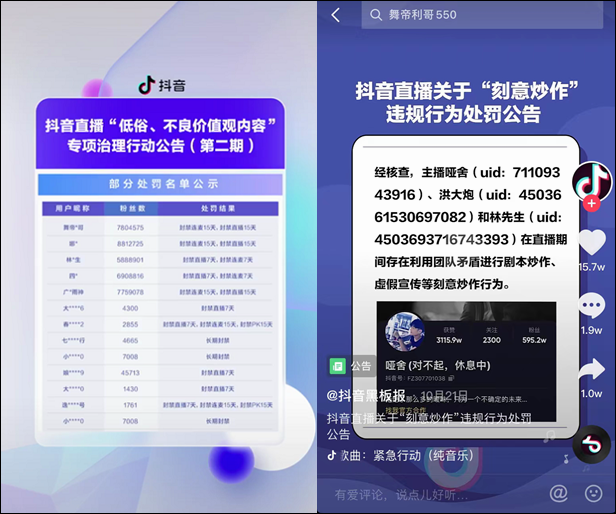Open the spinning music disc

pos(592,444)
